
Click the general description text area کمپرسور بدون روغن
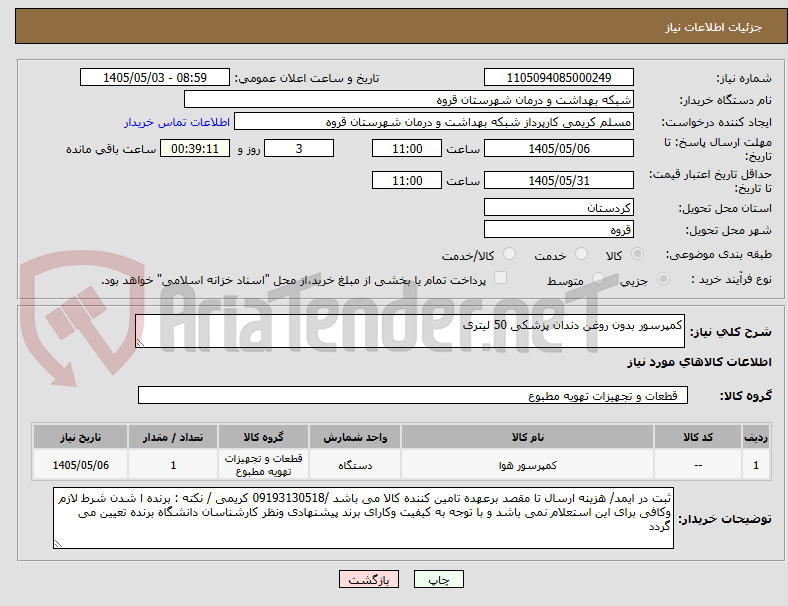tap(410, 331)
